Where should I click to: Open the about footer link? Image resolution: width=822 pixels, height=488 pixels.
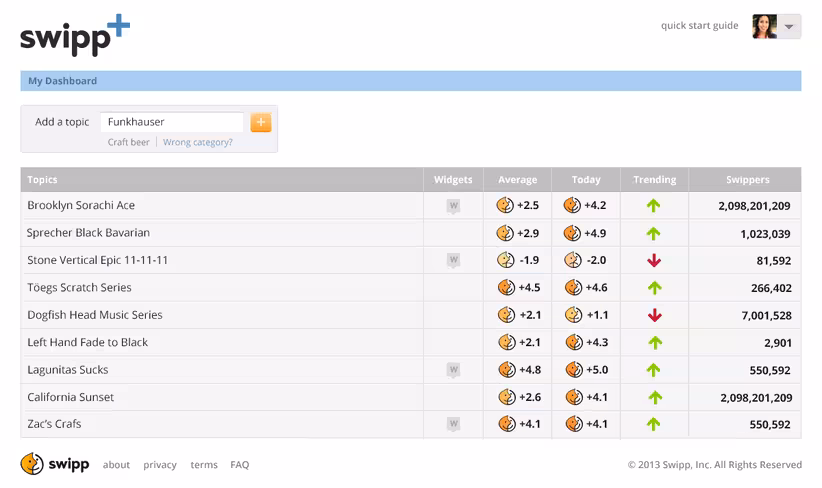pyautogui.click(x=116, y=464)
